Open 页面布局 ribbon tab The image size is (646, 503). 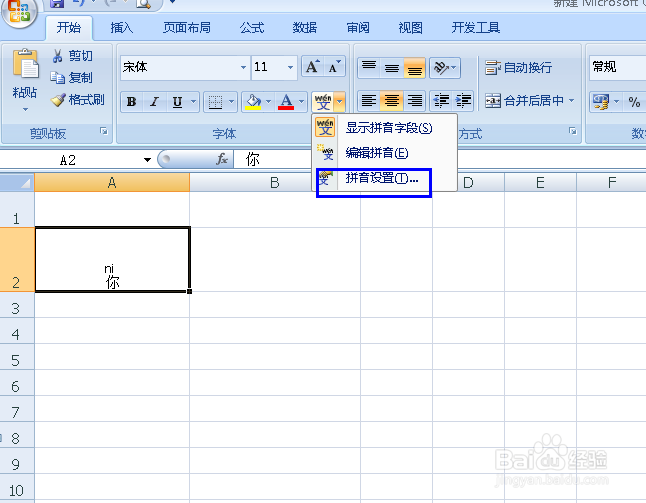[187, 28]
